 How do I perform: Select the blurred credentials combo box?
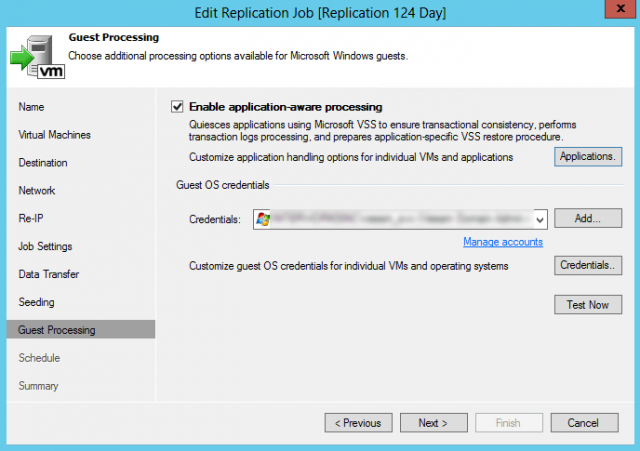click(400, 220)
